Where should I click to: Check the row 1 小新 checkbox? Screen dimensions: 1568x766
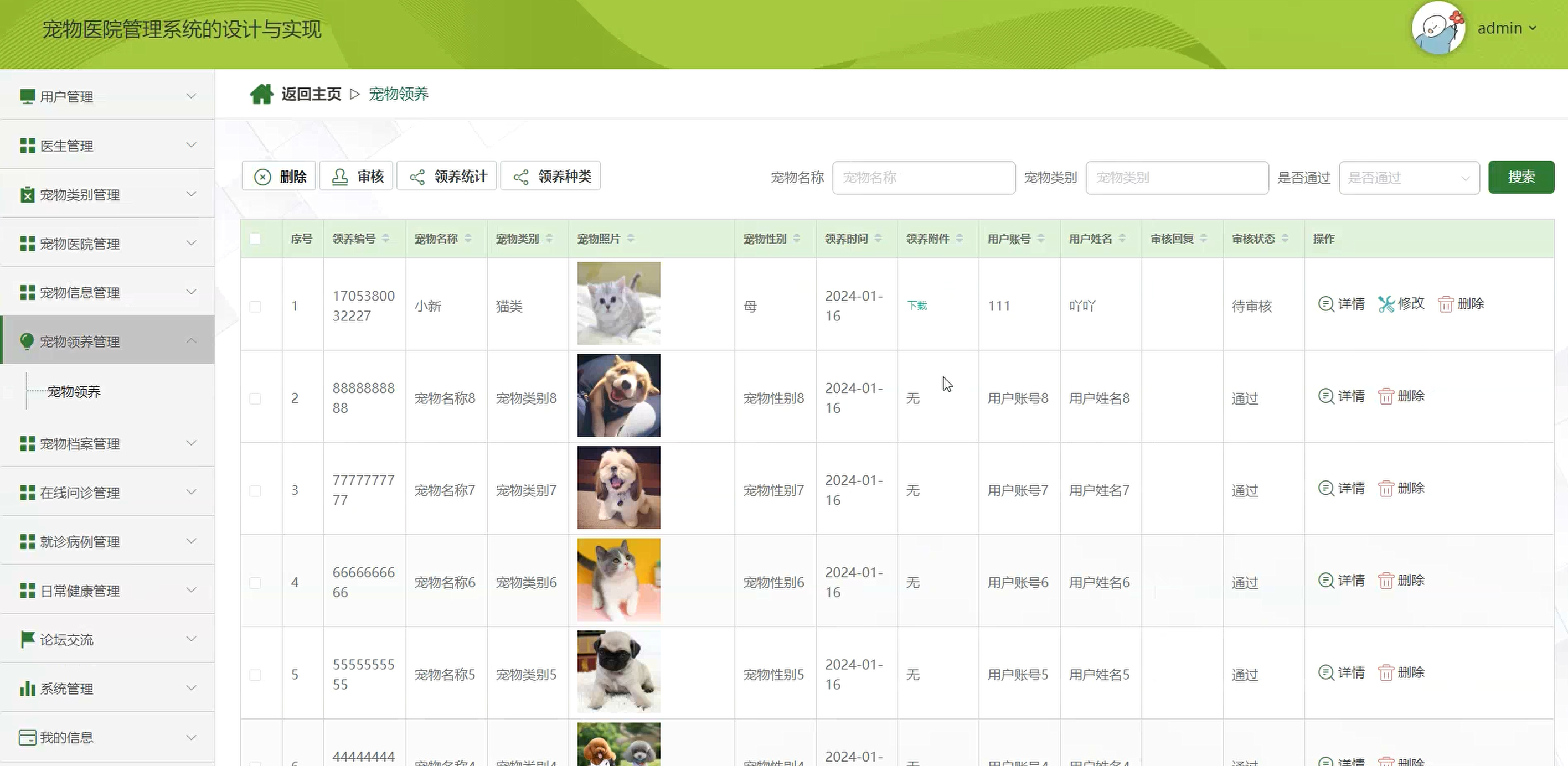[x=255, y=306]
